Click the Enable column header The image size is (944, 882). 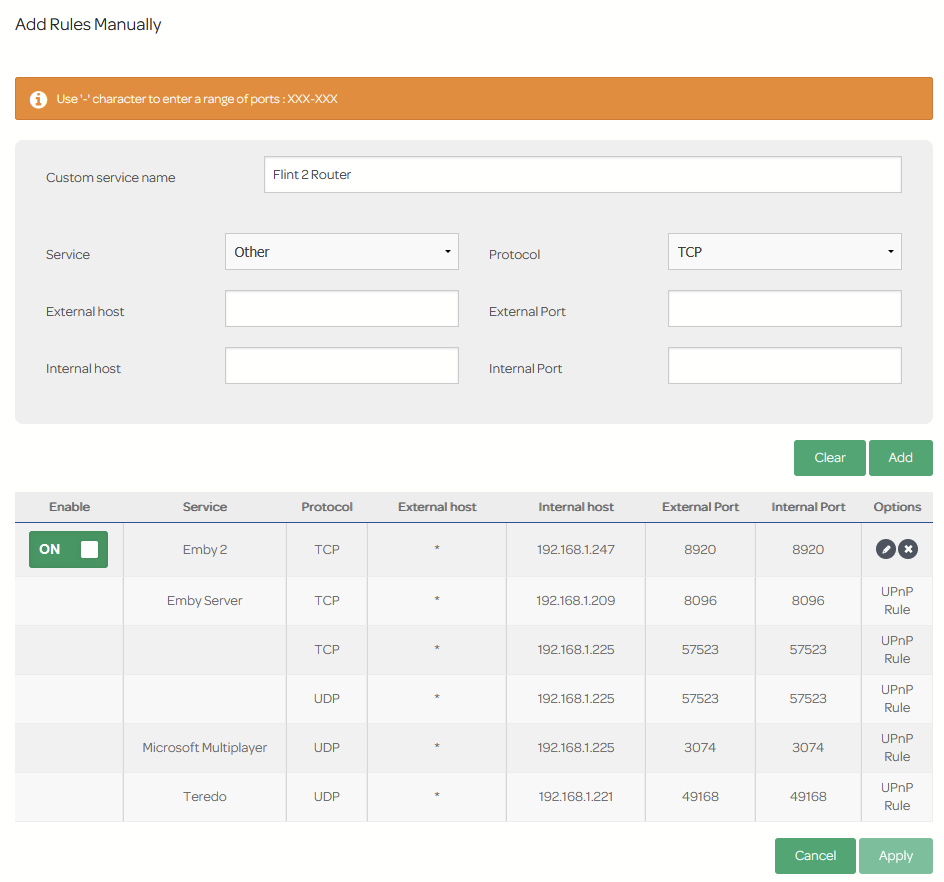pyautogui.click(x=69, y=507)
